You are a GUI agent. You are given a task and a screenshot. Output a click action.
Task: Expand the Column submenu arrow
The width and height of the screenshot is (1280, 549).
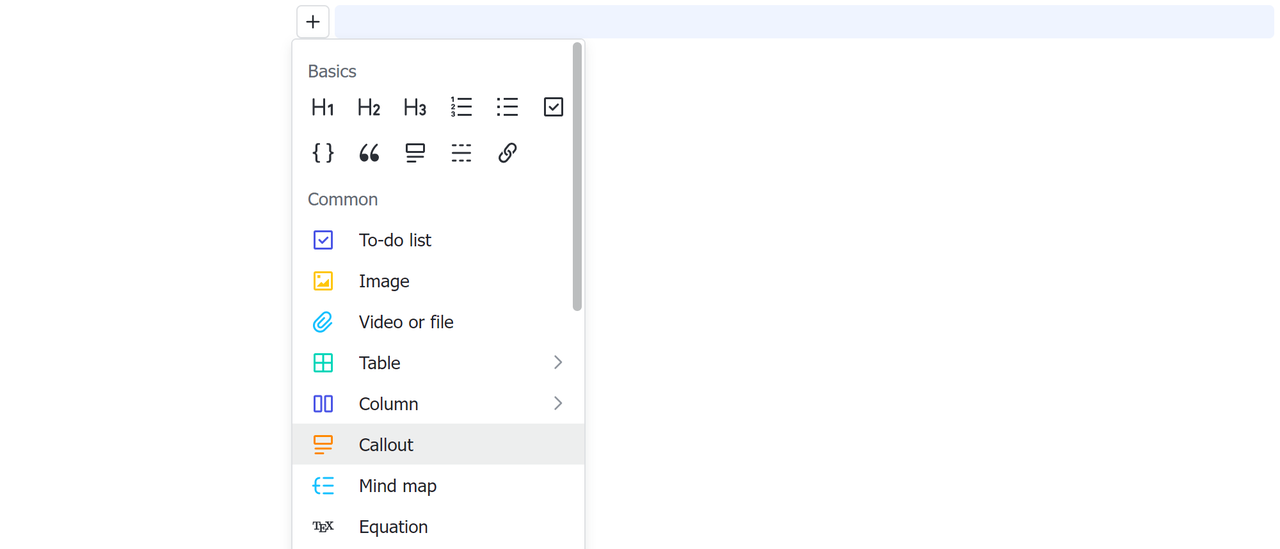click(x=558, y=404)
